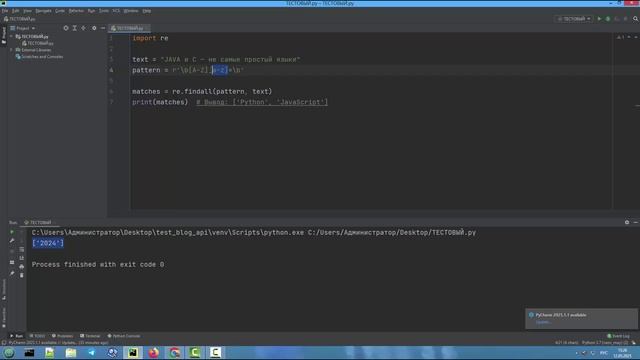Click the Debug bug icon in top toolbar

tap(608, 19)
